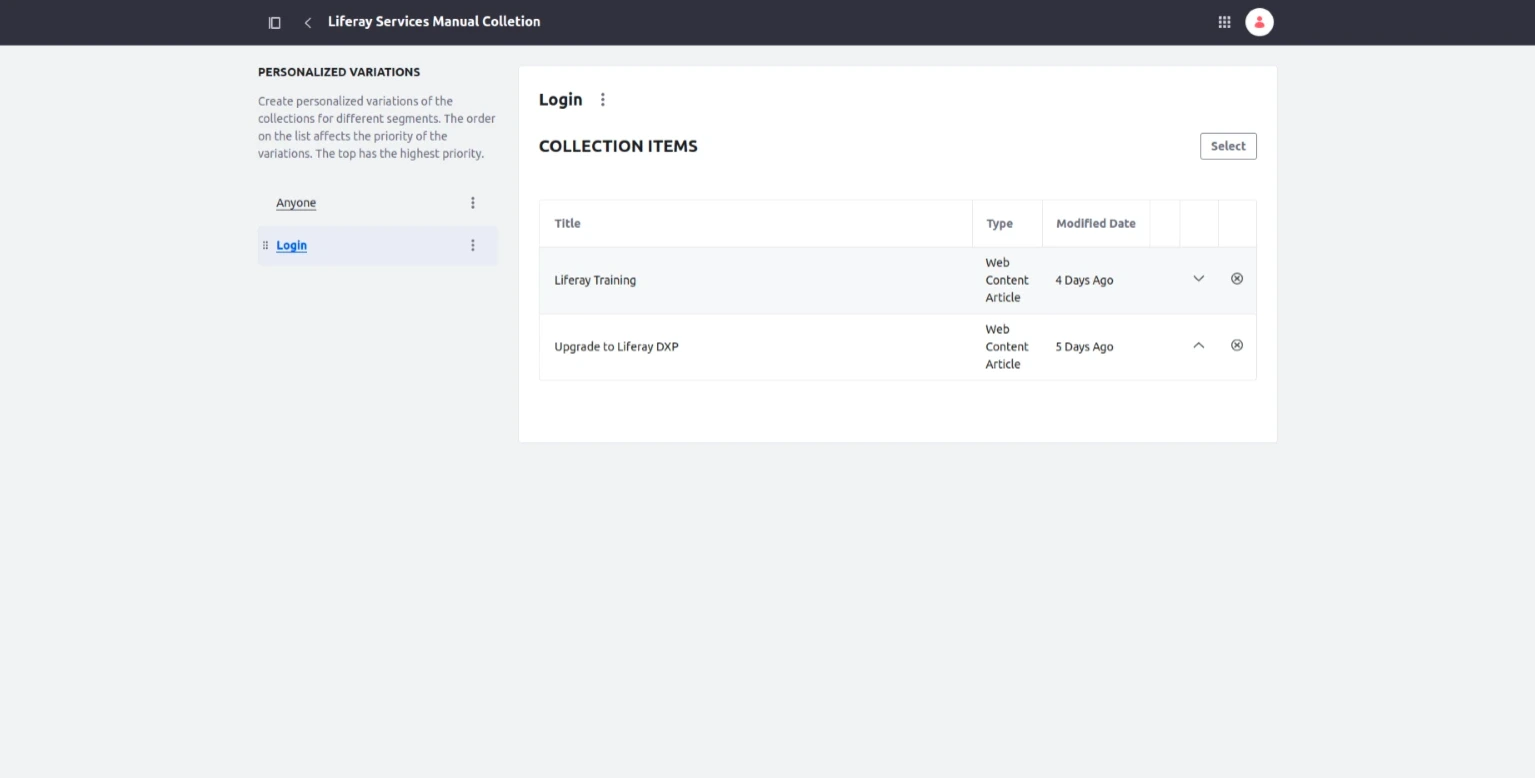Image resolution: width=1535 pixels, height=778 pixels.
Task: Click the Select button for collection items
Action: pyautogui.click(x=1228, y=146)
